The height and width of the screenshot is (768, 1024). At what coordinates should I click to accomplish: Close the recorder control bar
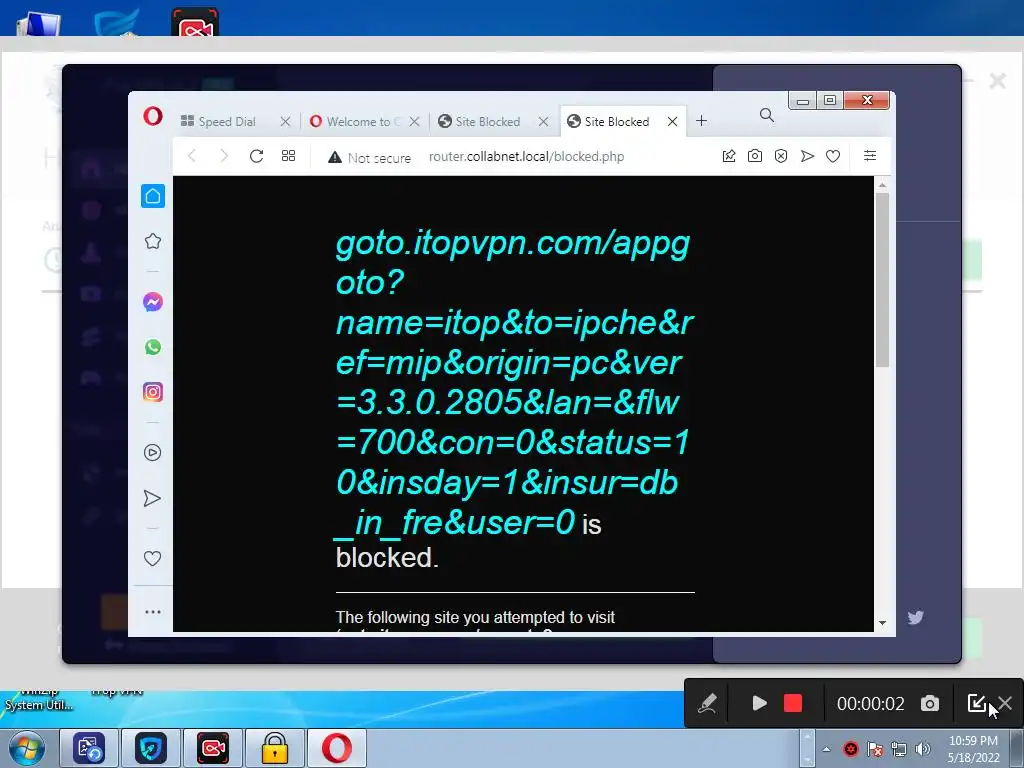click(1005, 703)
